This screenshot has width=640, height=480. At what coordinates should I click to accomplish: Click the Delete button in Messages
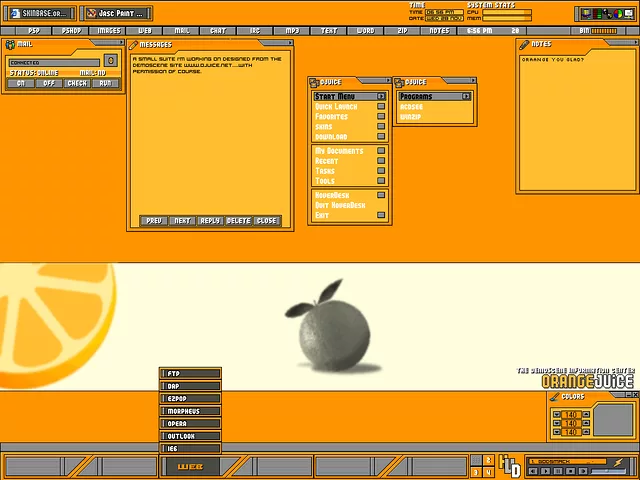[x=238, y=220]
